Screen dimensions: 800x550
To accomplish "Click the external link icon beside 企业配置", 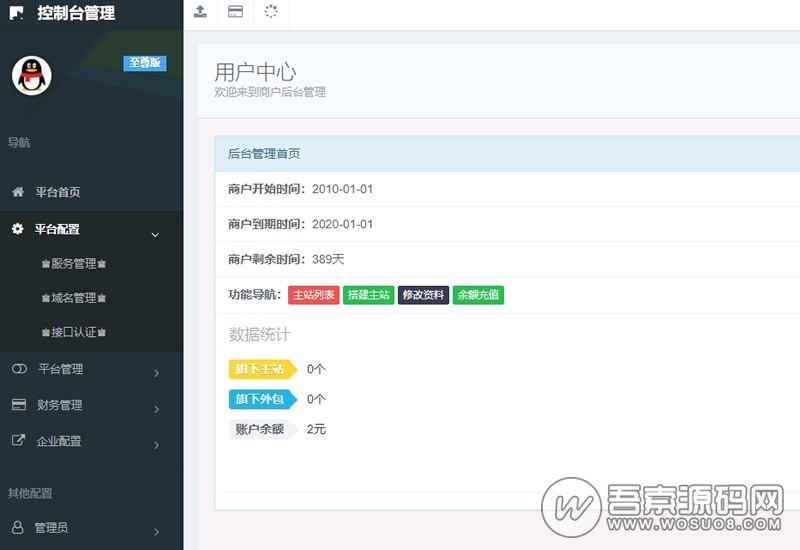I will [18, 441].
